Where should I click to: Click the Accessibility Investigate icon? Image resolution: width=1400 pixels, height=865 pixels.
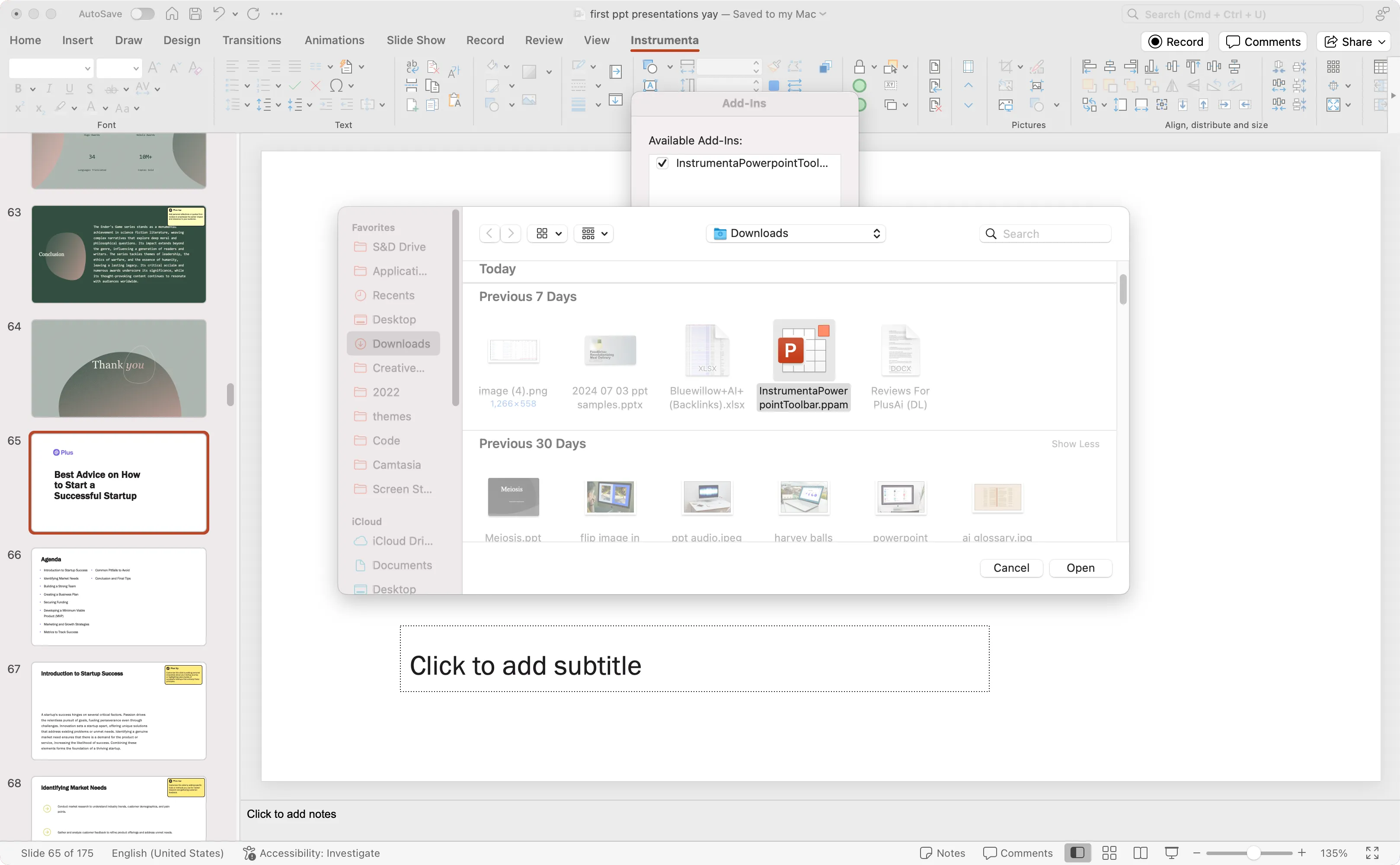[x=250, y=852]
